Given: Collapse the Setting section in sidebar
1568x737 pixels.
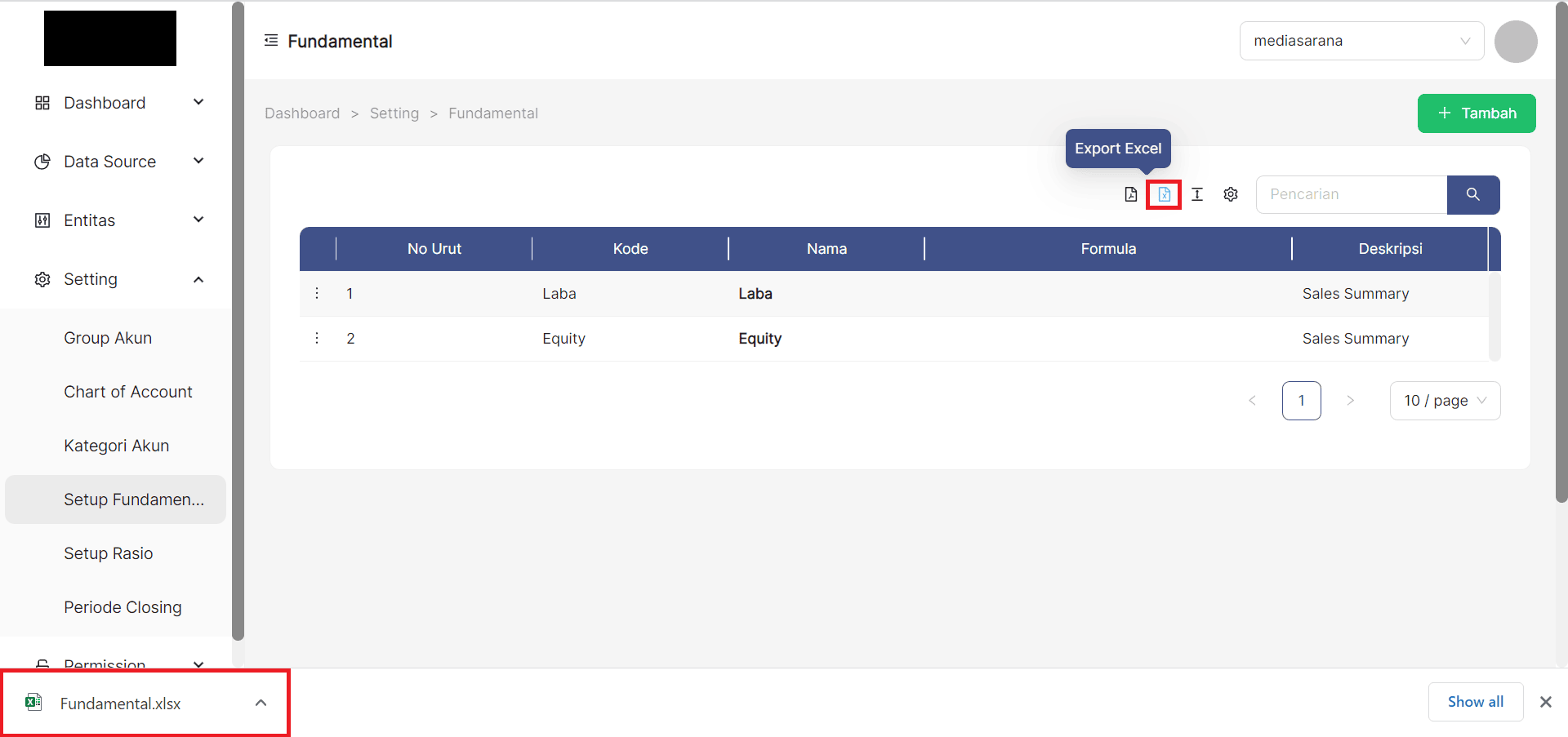Looking at the screenshot, I should coord(198,278).
